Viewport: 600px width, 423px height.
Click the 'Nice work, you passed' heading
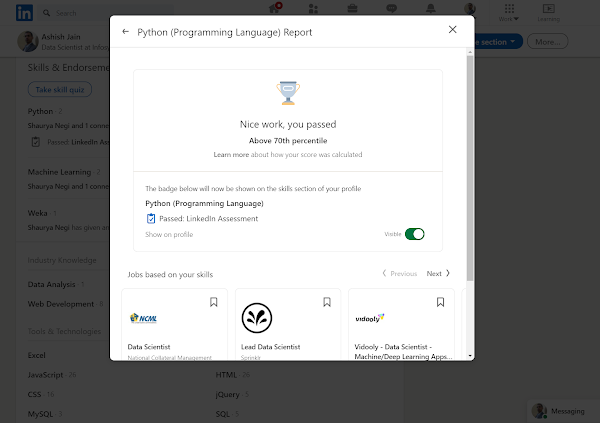[288, 124]
